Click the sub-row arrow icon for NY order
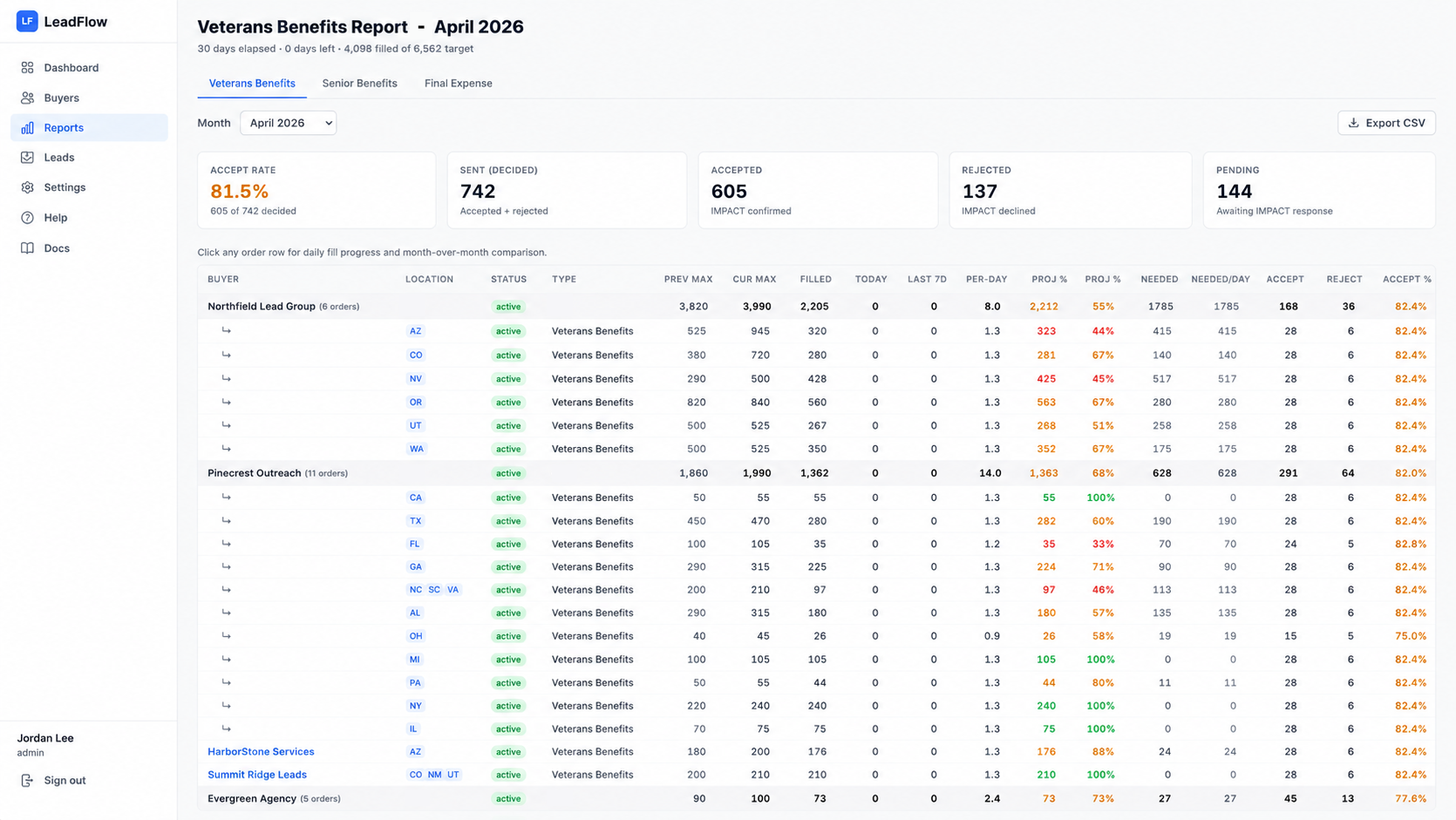1456x820 pixels. coord(227,705)
